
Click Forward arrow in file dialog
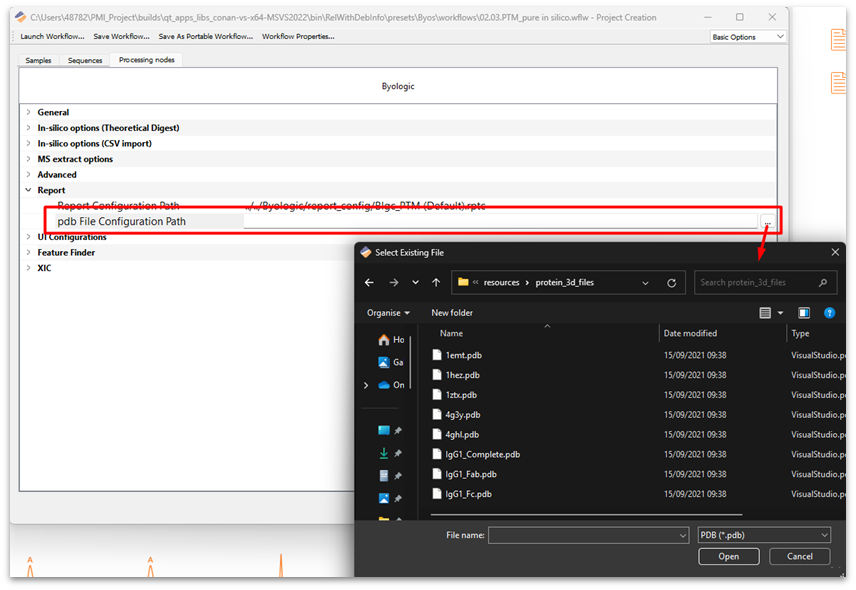click(394, 282)
